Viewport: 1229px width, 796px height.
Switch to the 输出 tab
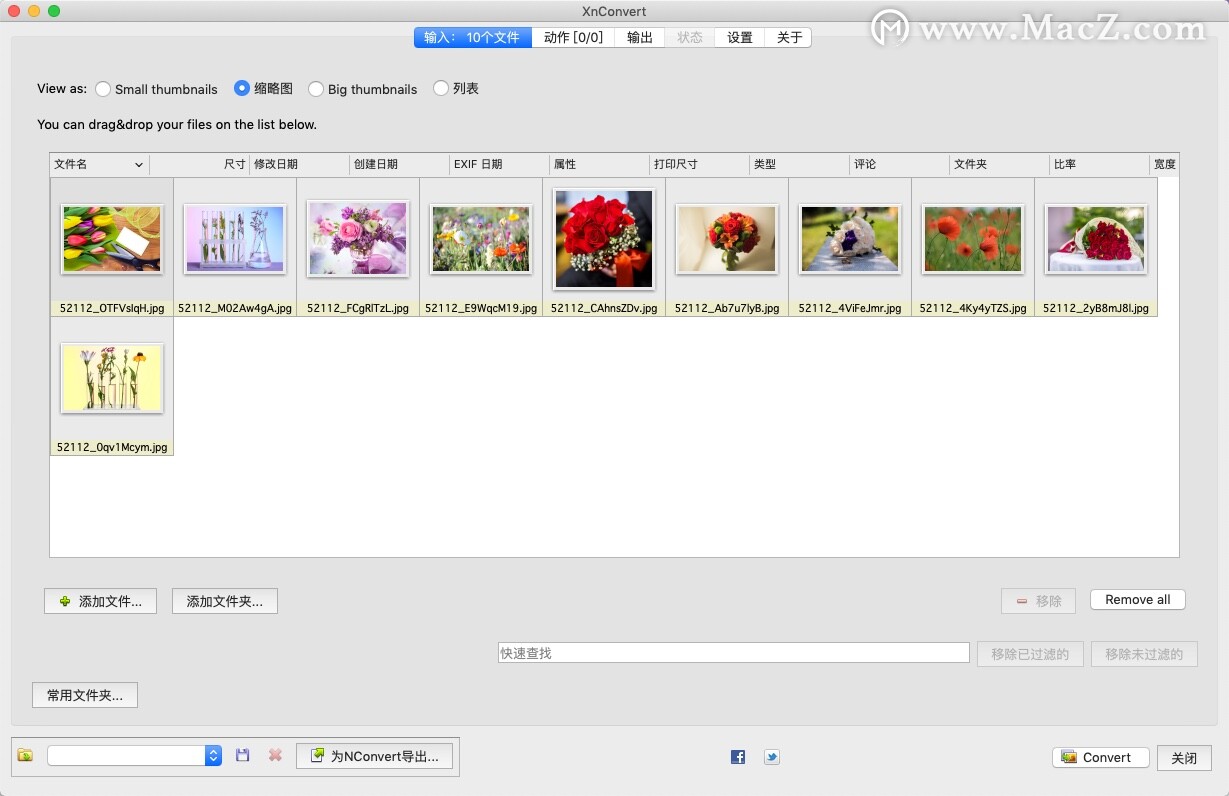point(640,37)
